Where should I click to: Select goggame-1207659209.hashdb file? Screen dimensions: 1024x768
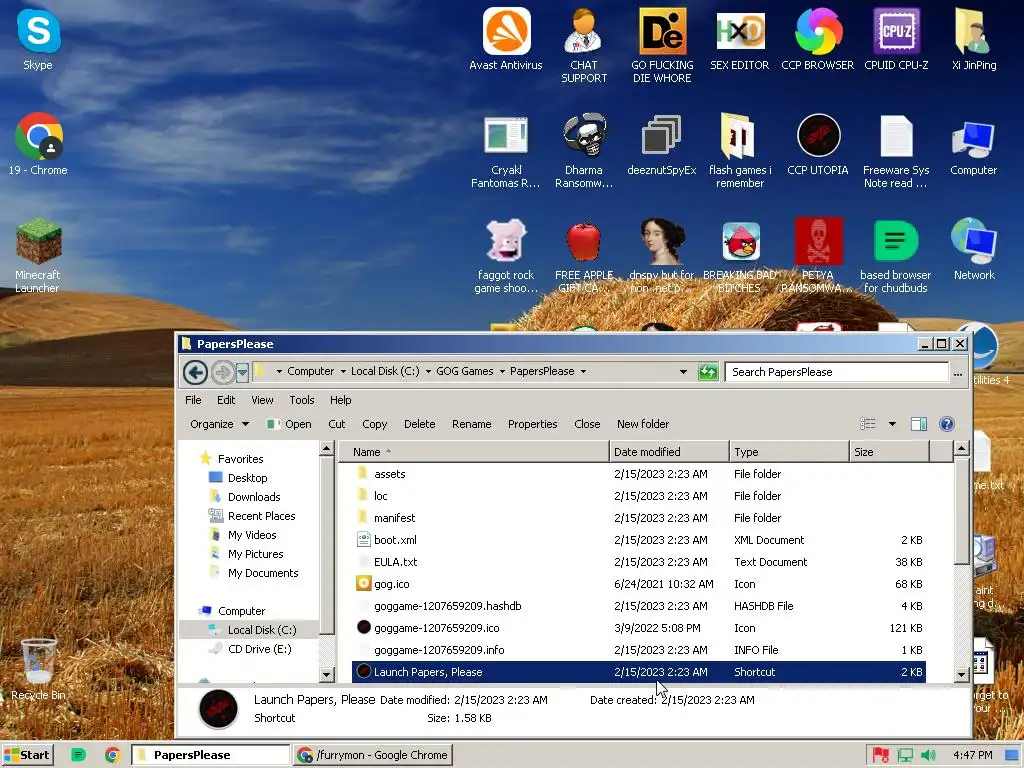point(639,606)
